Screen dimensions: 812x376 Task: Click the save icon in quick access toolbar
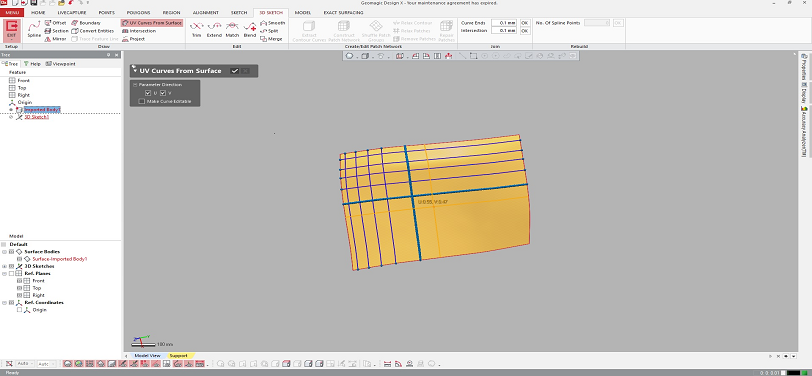[34, 3]
